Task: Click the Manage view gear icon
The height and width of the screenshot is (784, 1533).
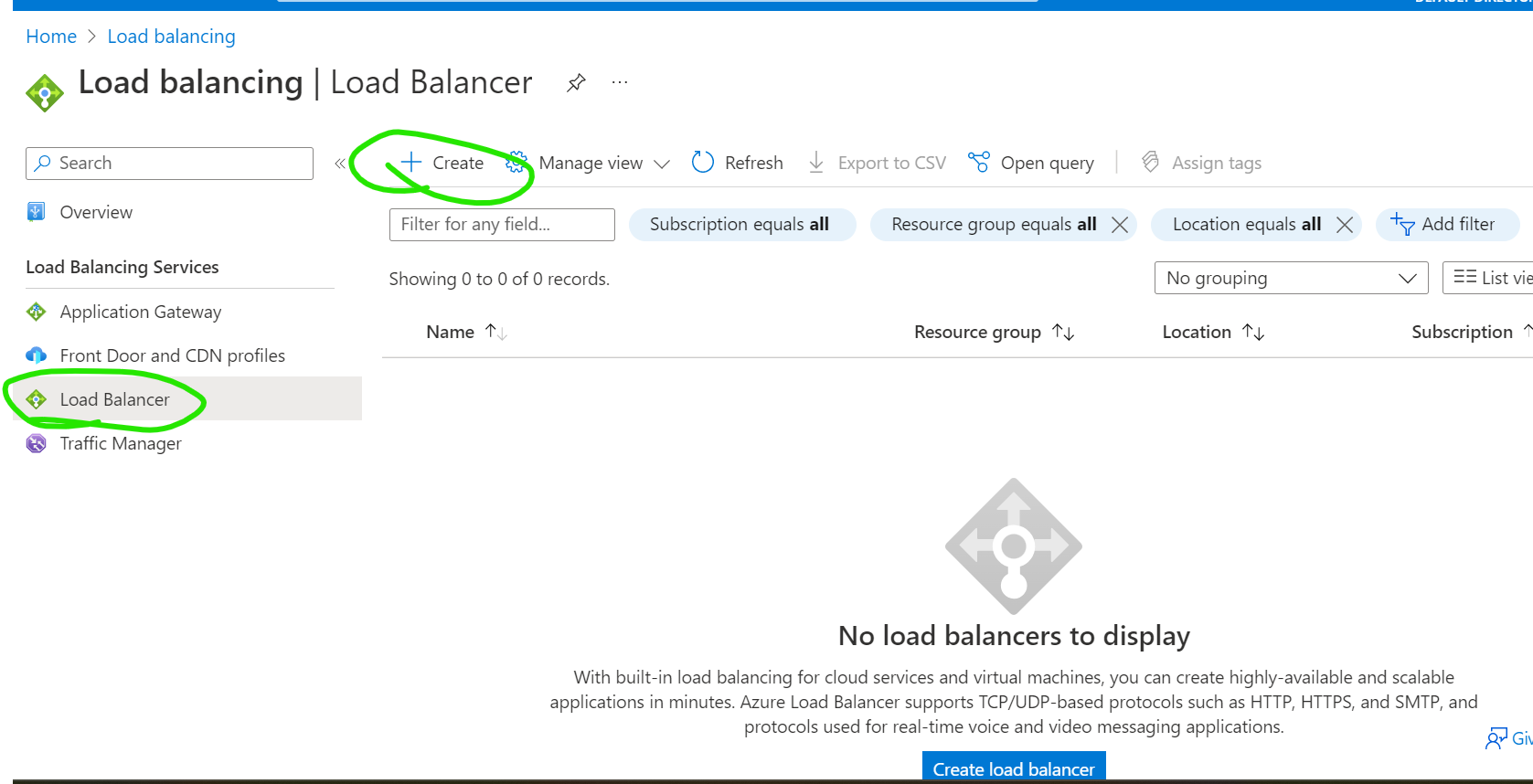Action: click(516, 163)
